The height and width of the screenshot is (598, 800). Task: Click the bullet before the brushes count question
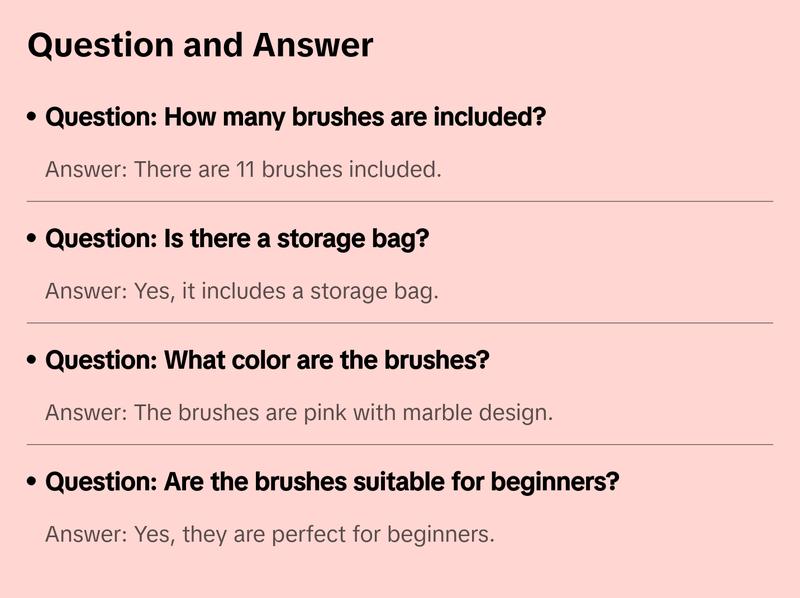(33, 118)
